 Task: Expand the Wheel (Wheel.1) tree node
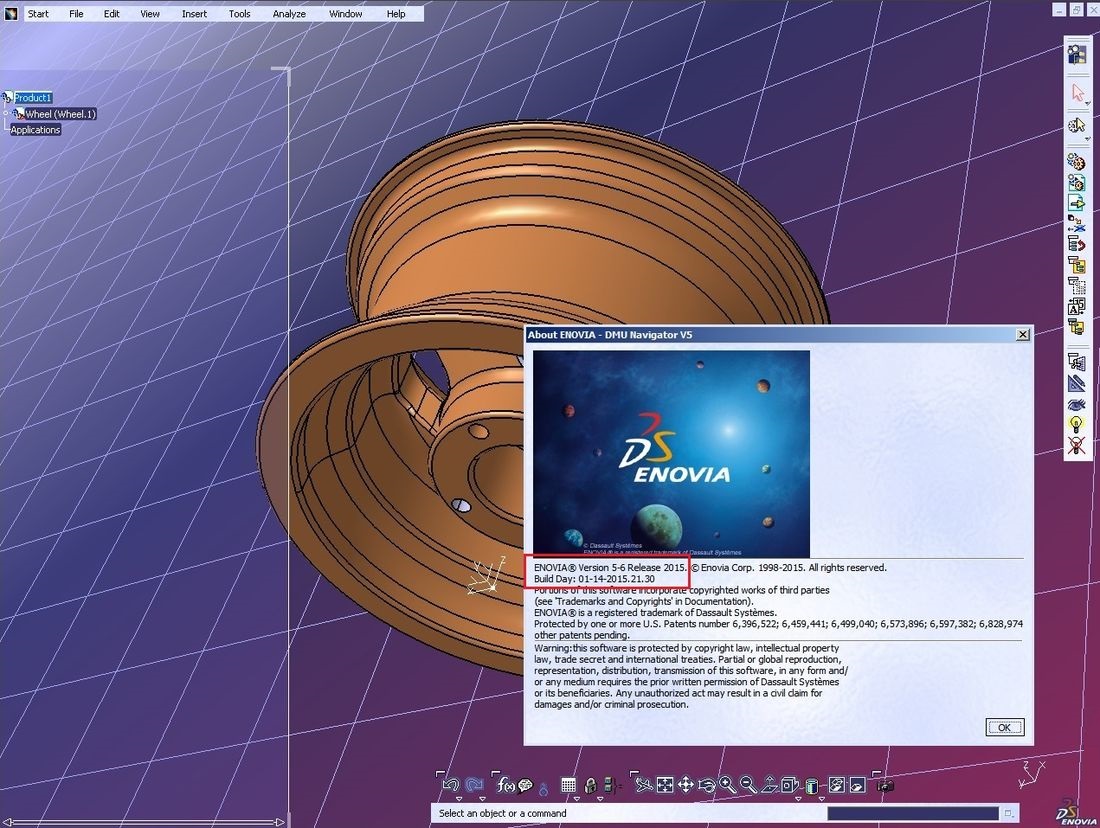[7, 114]
